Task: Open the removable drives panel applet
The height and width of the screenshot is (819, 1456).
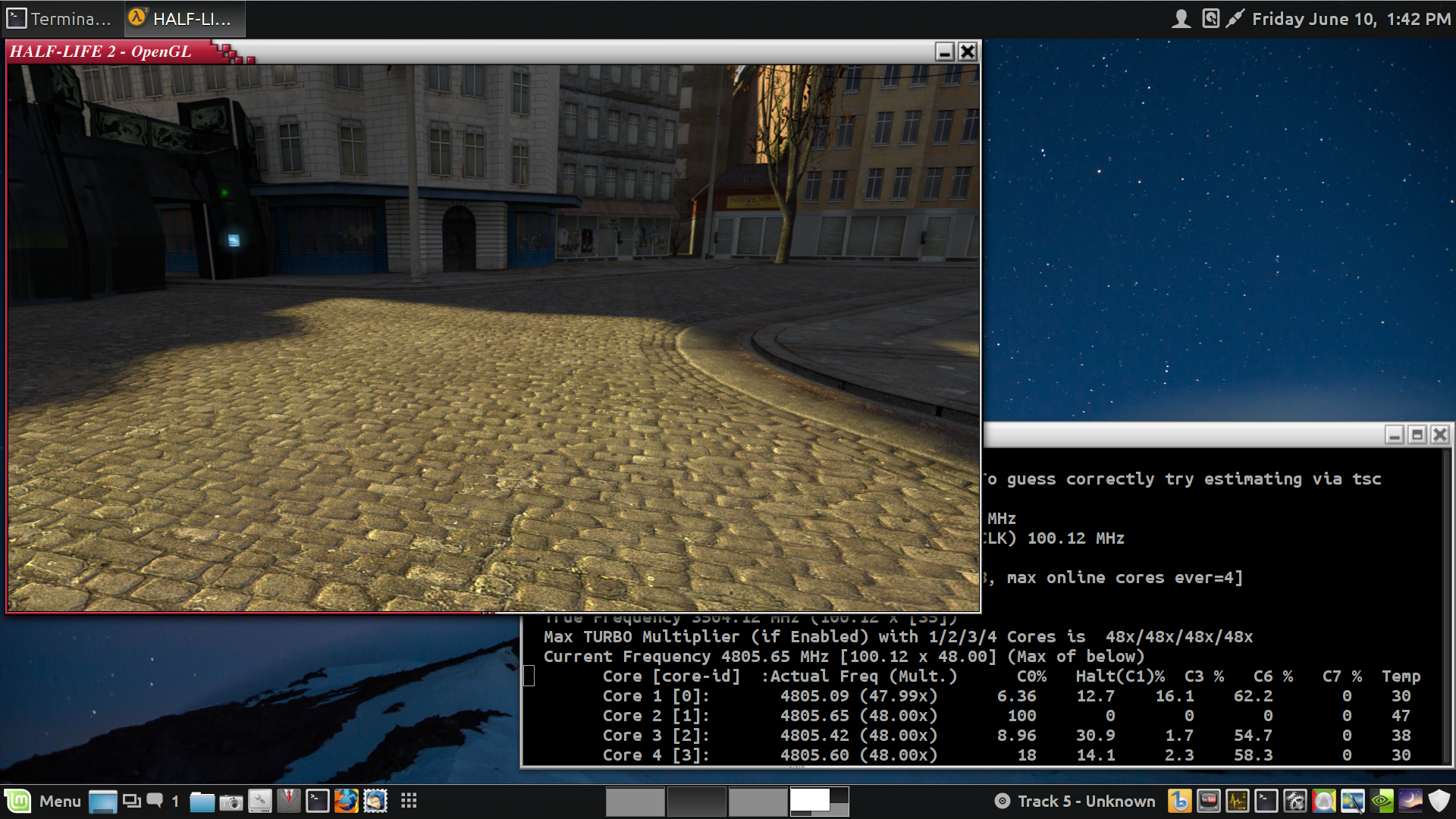Action: pyautogui.click(x=1211, y=18)
